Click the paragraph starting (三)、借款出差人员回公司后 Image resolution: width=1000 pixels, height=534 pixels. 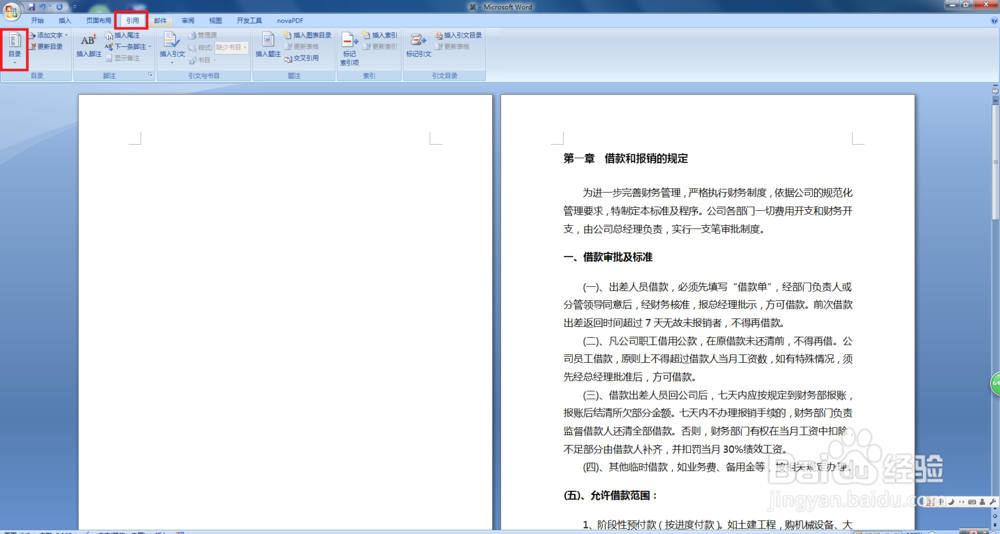(x=708, y=422)
